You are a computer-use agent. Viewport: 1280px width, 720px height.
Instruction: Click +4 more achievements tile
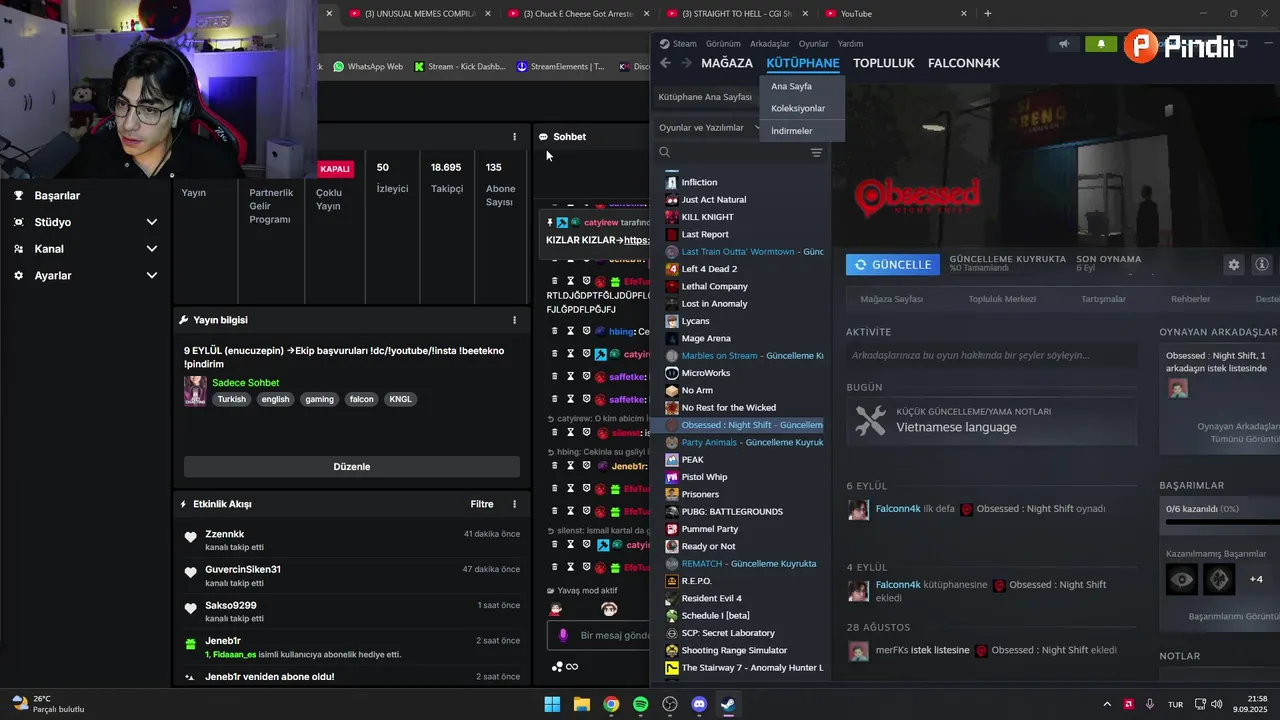point(1256,579)
